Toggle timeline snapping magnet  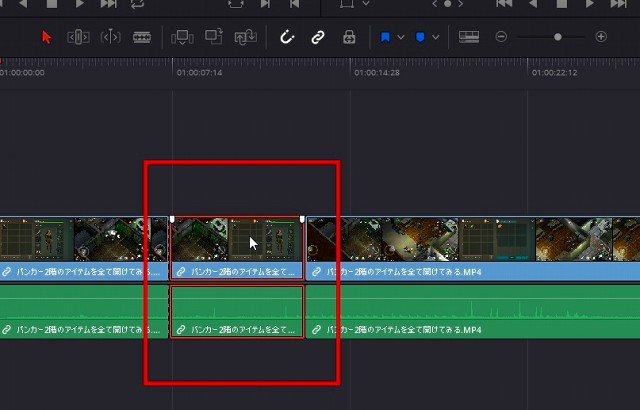click(x=287, y=37)
